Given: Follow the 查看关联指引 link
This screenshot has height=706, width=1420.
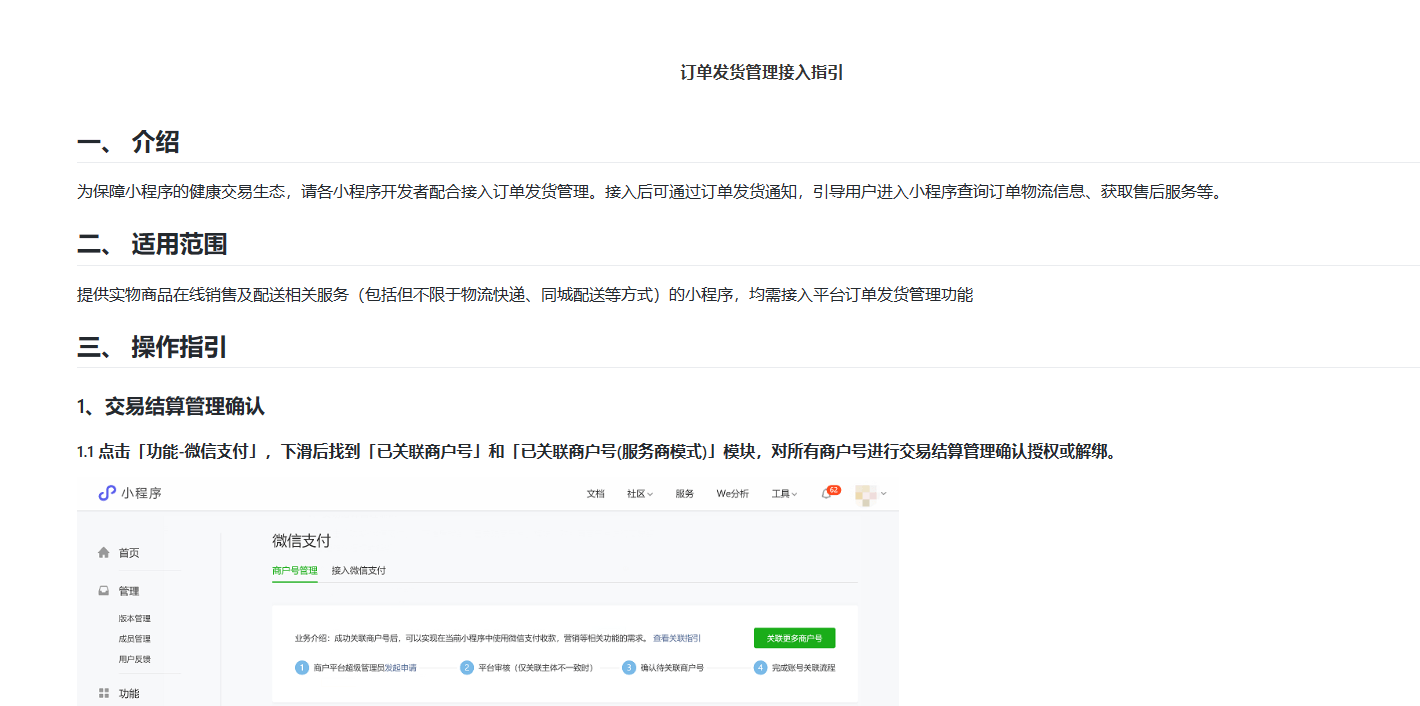Looking at the screenshot, I should [x=677, y=638].
